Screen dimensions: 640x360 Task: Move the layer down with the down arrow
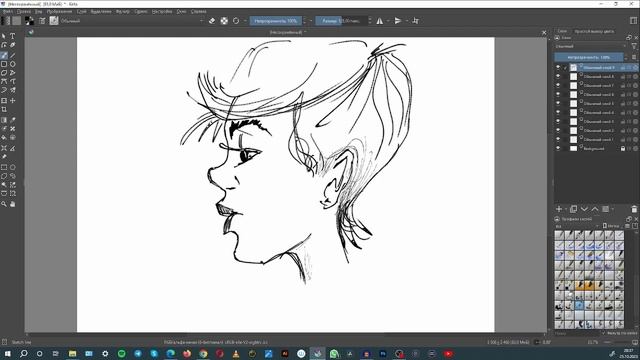click(x=584, y=209)
